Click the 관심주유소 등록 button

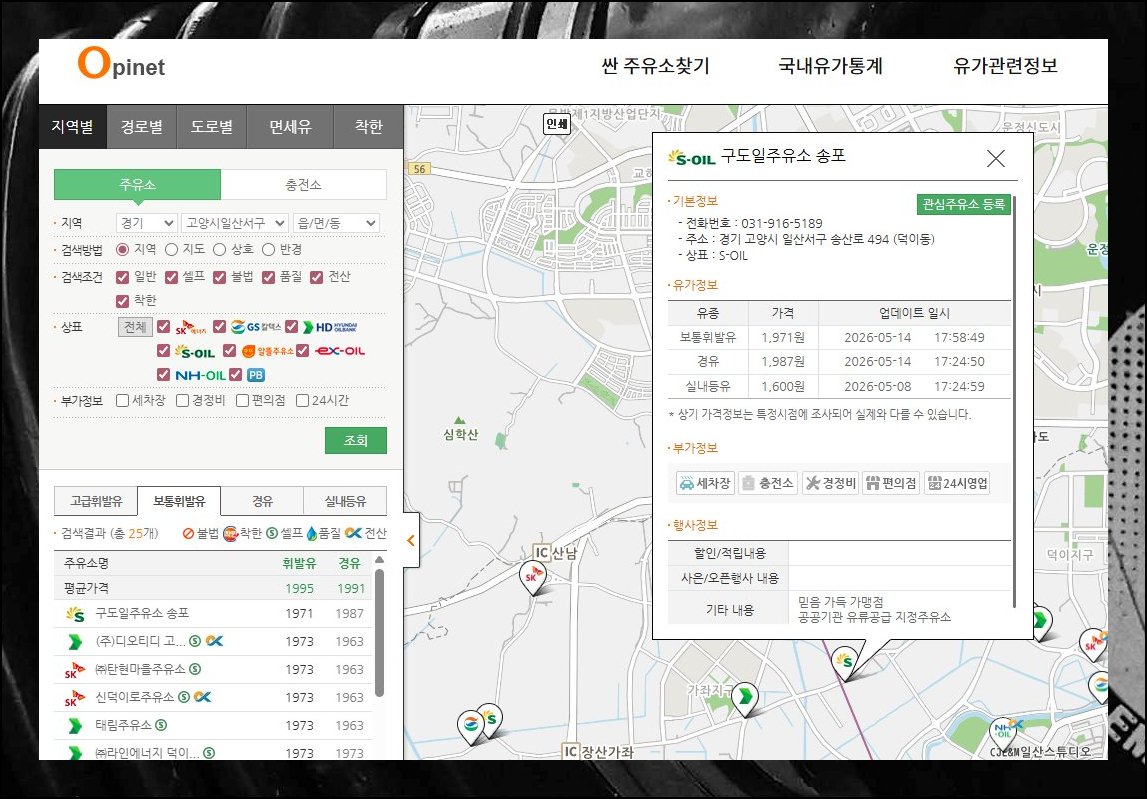[963, 204]
